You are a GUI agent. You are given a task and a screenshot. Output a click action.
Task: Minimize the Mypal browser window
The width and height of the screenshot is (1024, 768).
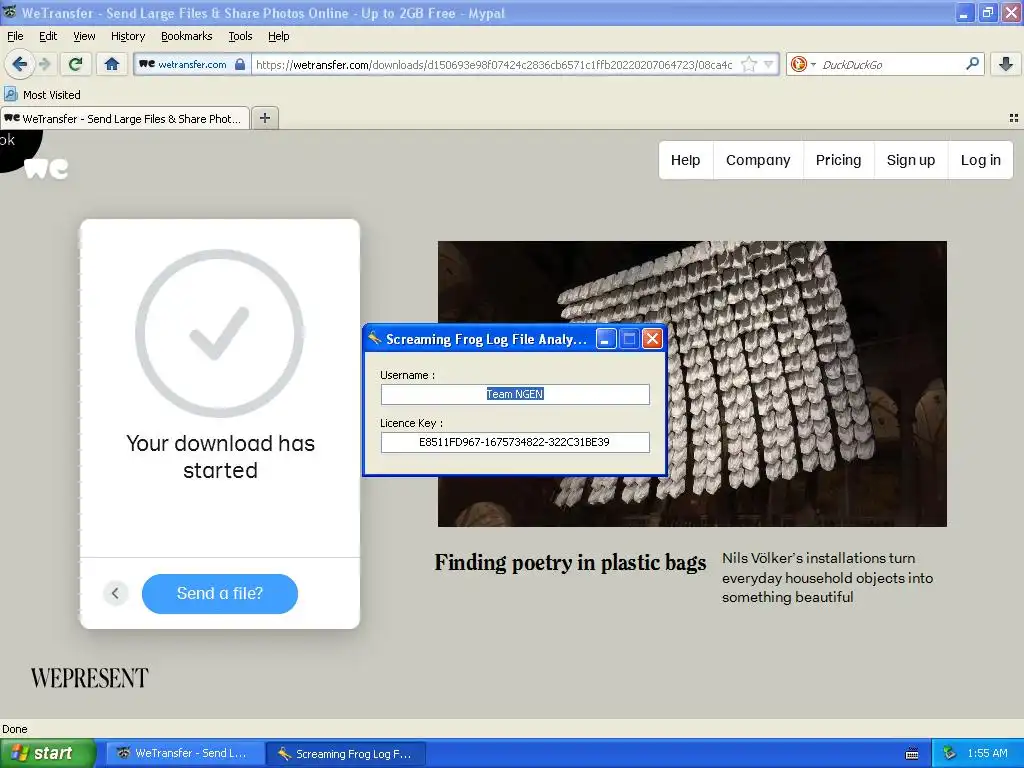coord(965,12)
